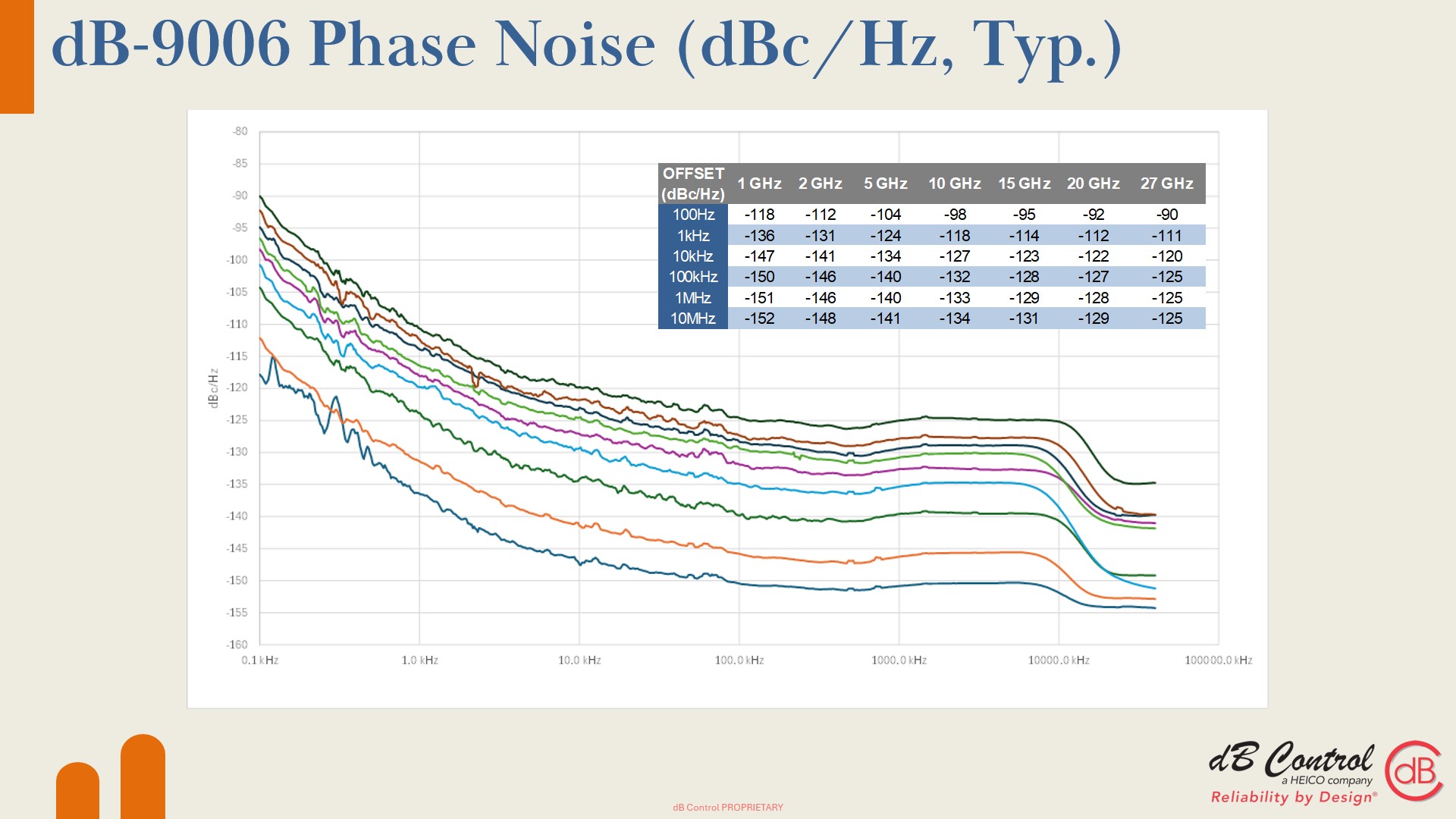Click the '-120' cell in the 10kHz row
The image size is (1456, 819).
coord(1167,256)
